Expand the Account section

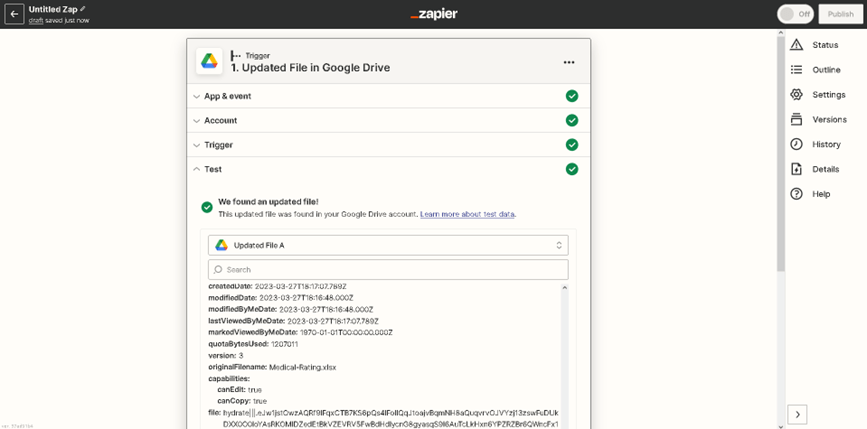pos(388,121)
